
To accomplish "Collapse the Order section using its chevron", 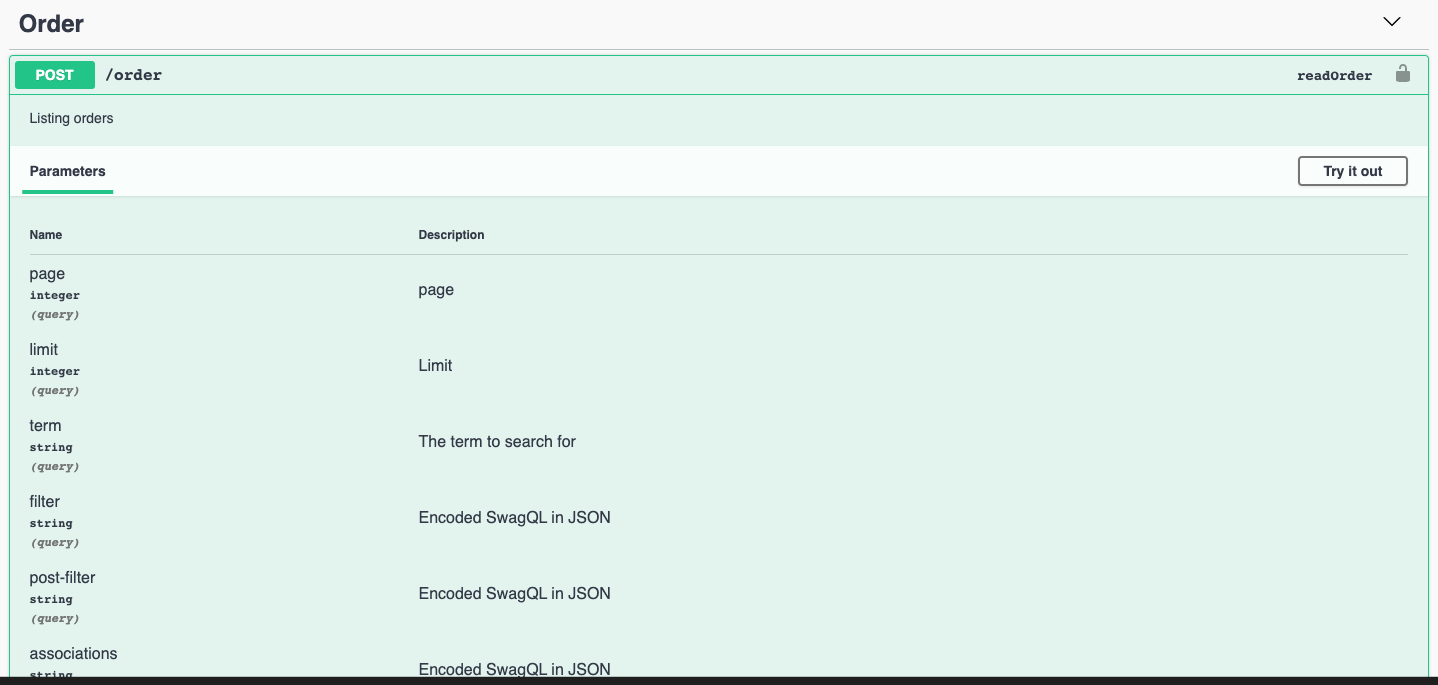I will [x=1392, y=20].
